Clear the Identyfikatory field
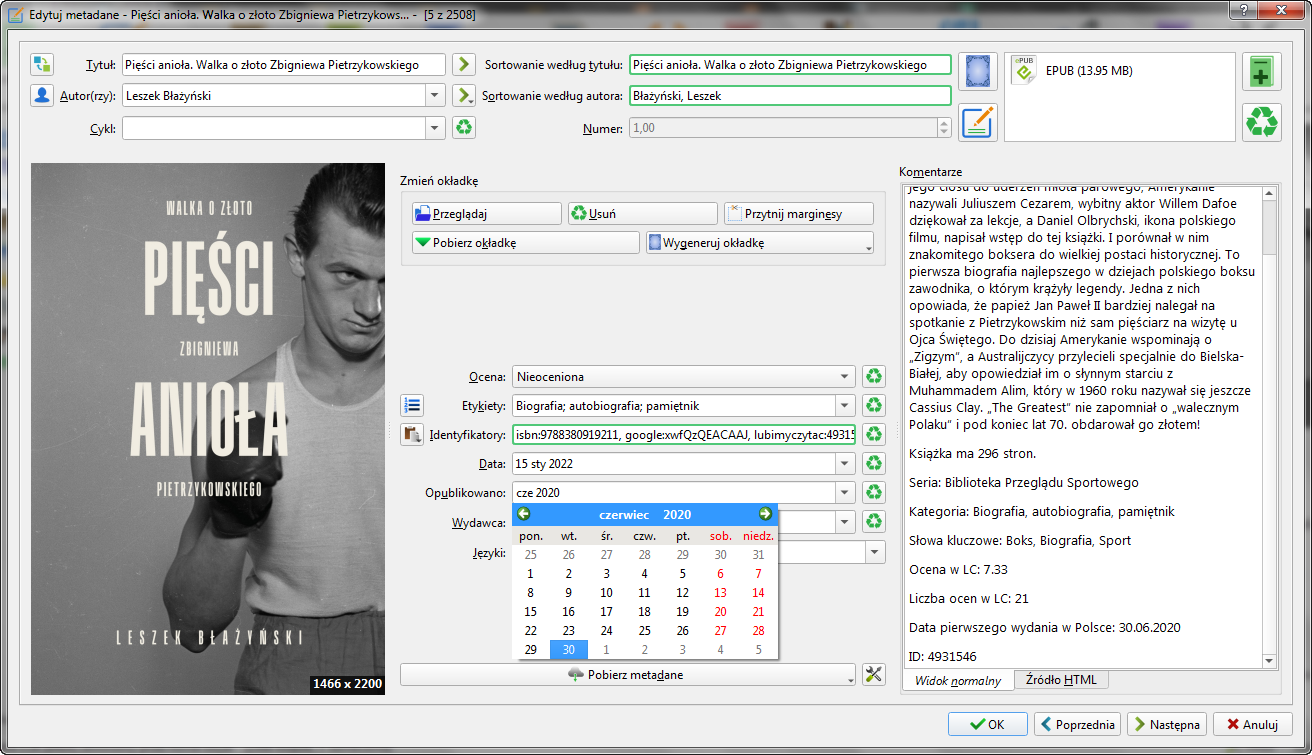 tap(874, 435)
